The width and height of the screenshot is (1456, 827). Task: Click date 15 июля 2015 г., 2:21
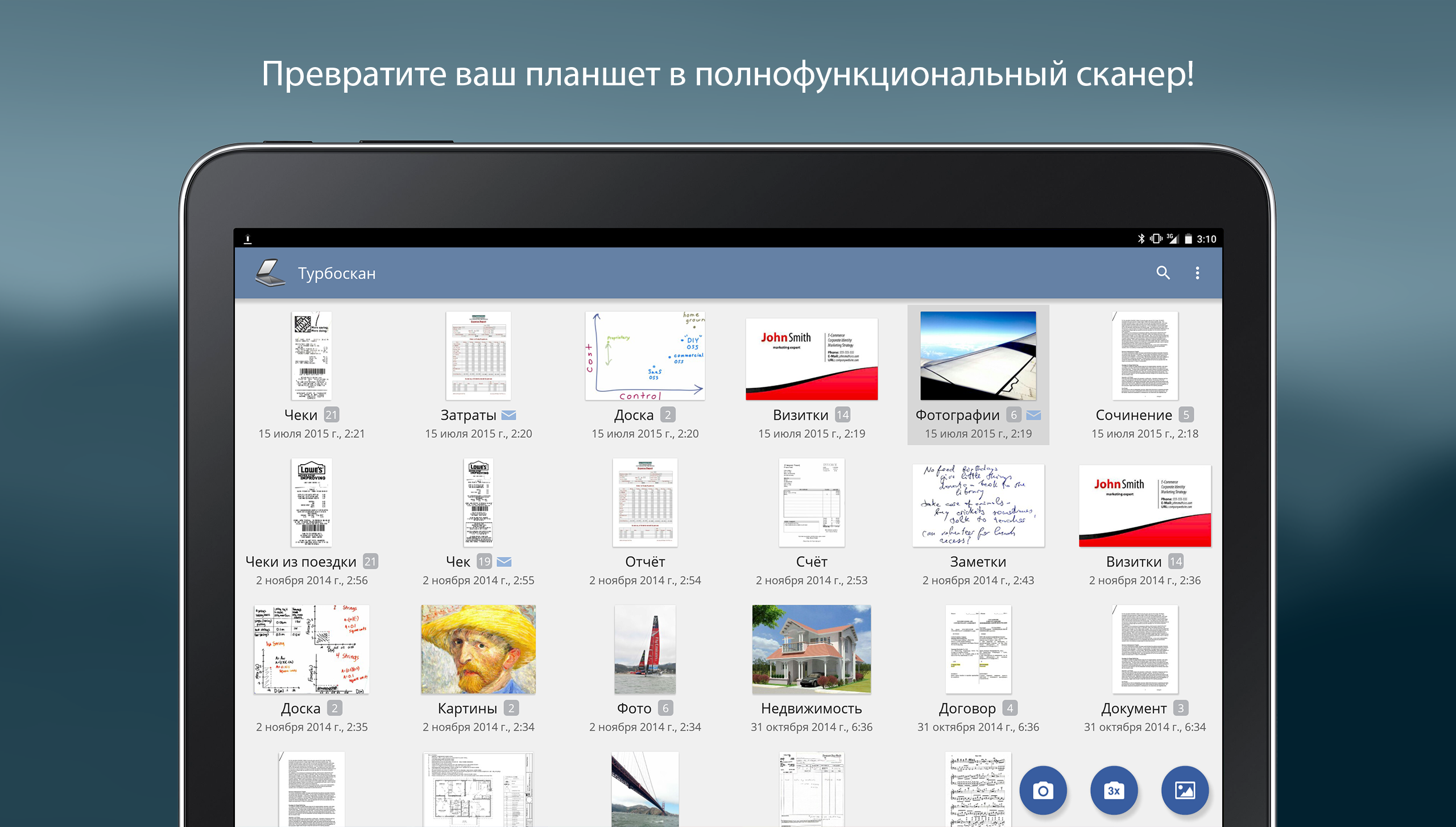312,434
